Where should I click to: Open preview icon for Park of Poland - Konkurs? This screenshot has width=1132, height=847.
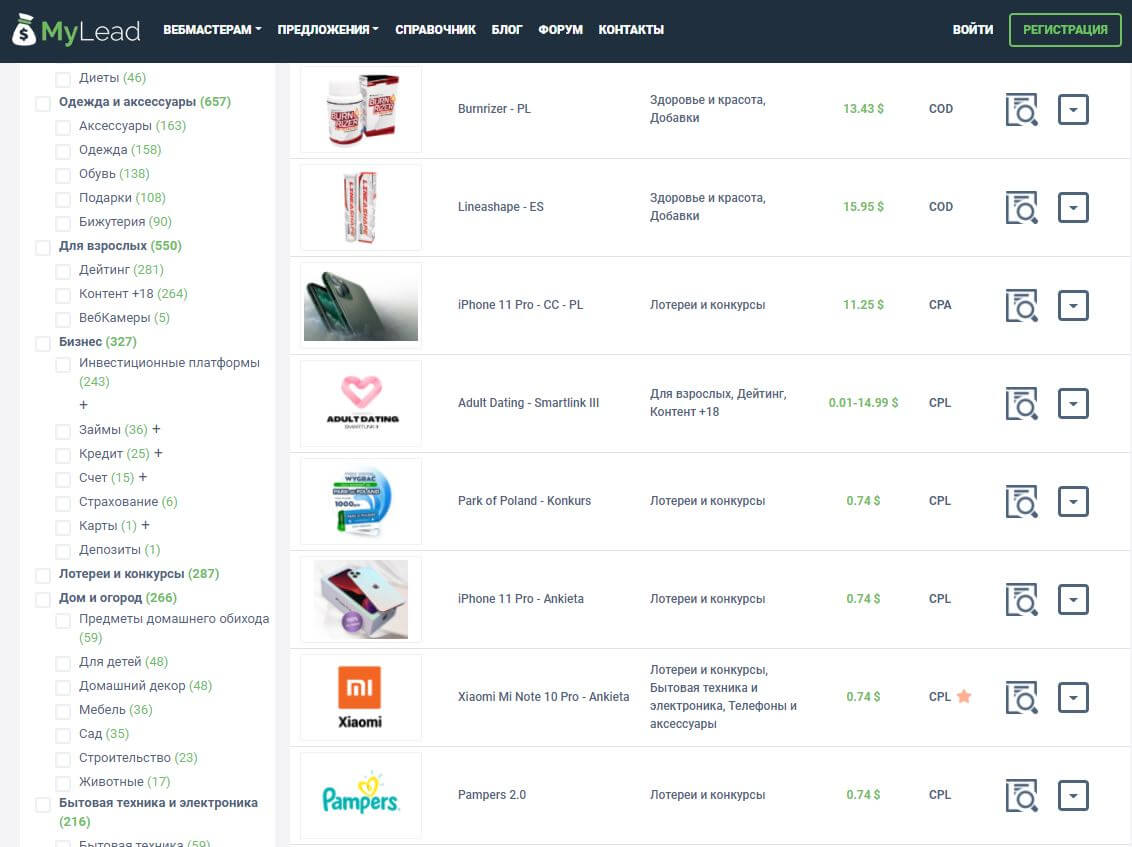tap(1022, 502)
